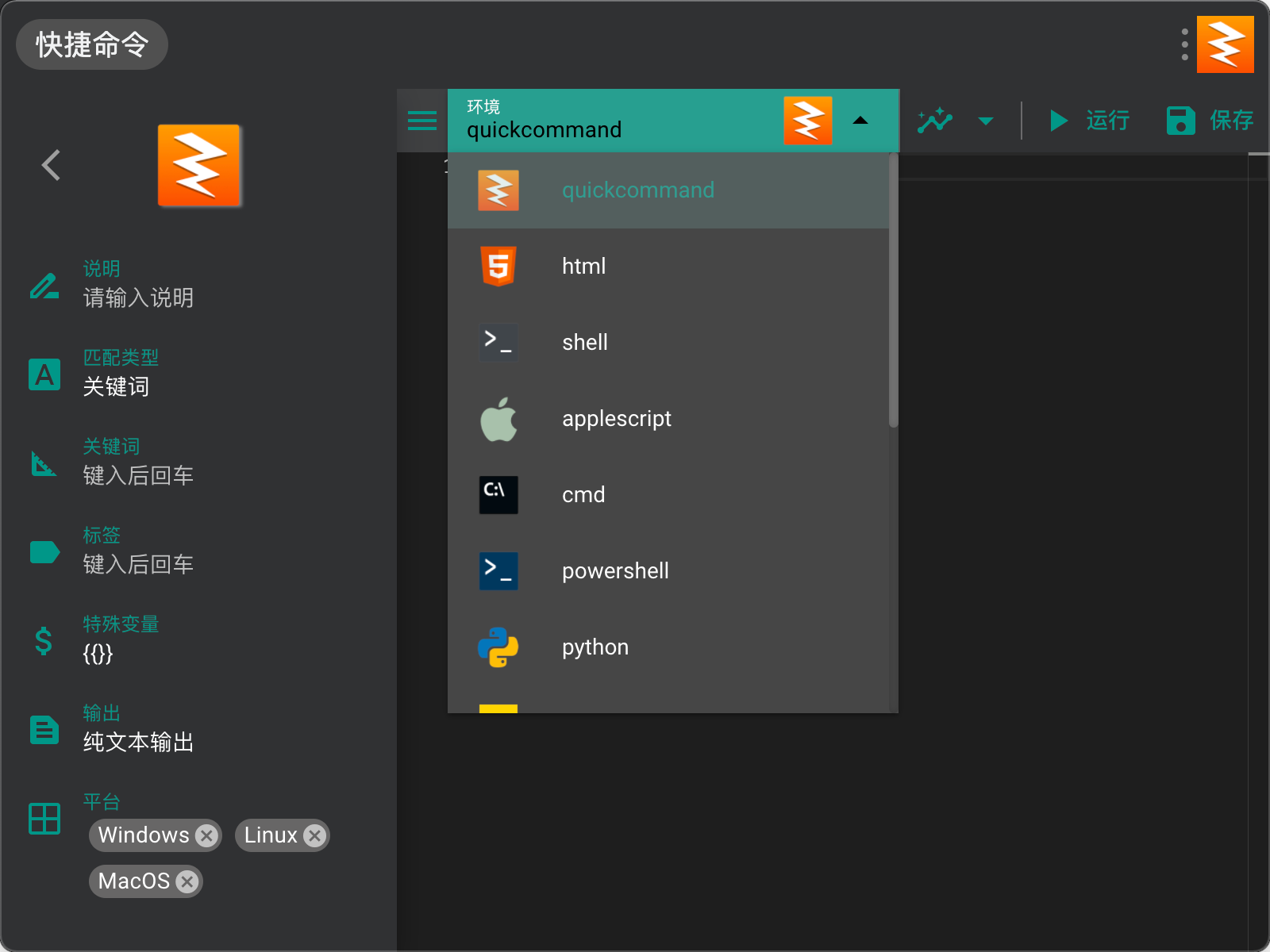
Task: Click the dollar icon for 特殊变量
Action: (x=44, y=641)
